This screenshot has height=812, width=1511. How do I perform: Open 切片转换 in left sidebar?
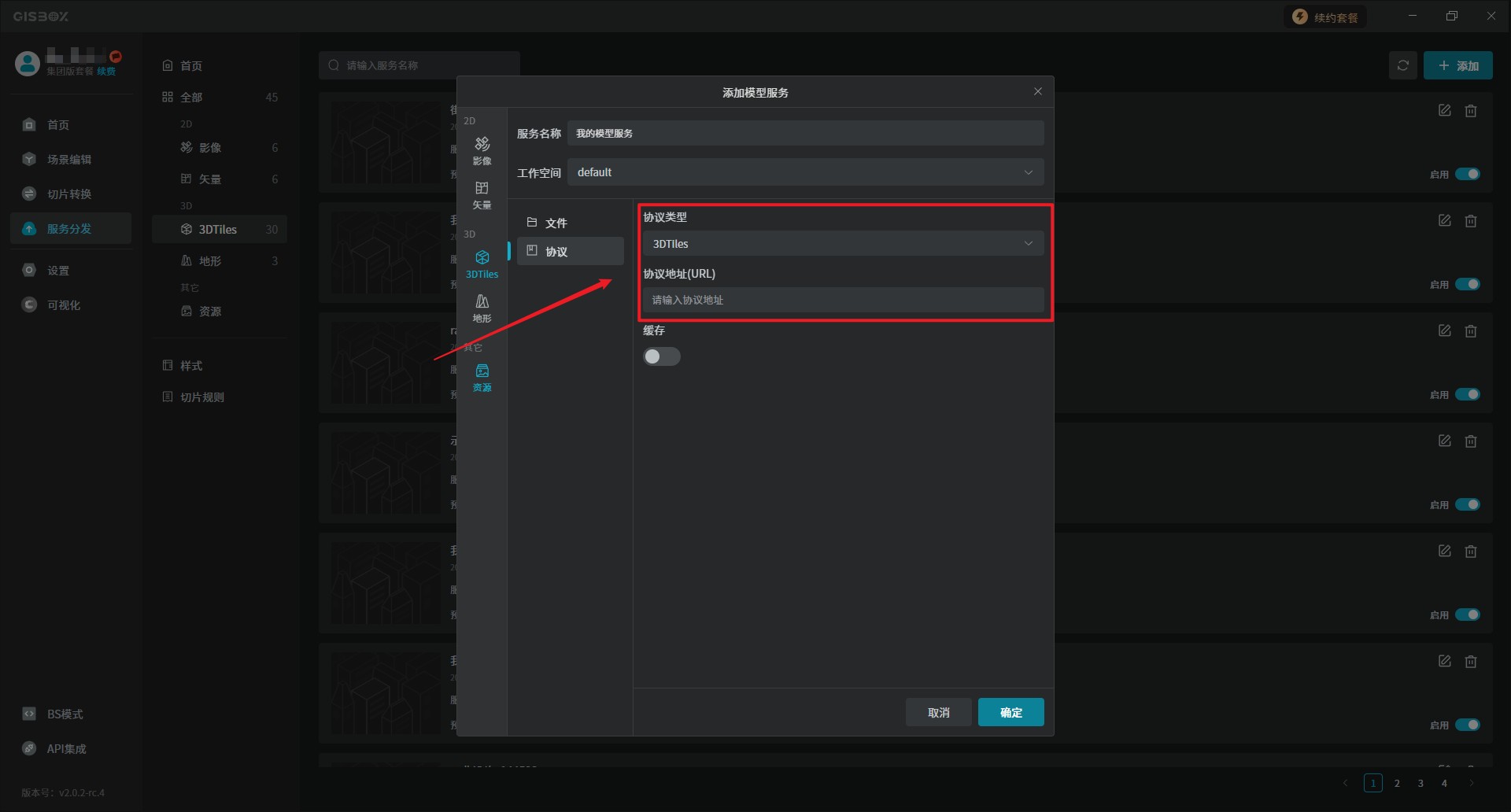(69, 194)
